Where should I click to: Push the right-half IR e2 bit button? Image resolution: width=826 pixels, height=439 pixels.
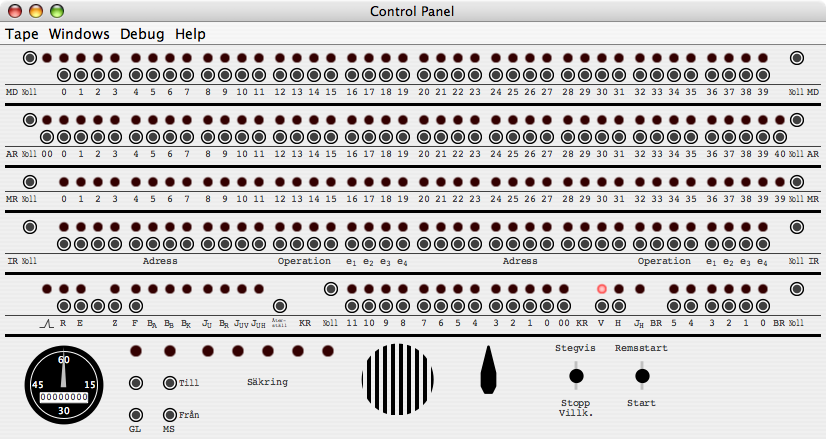click(x=729, y=245)
